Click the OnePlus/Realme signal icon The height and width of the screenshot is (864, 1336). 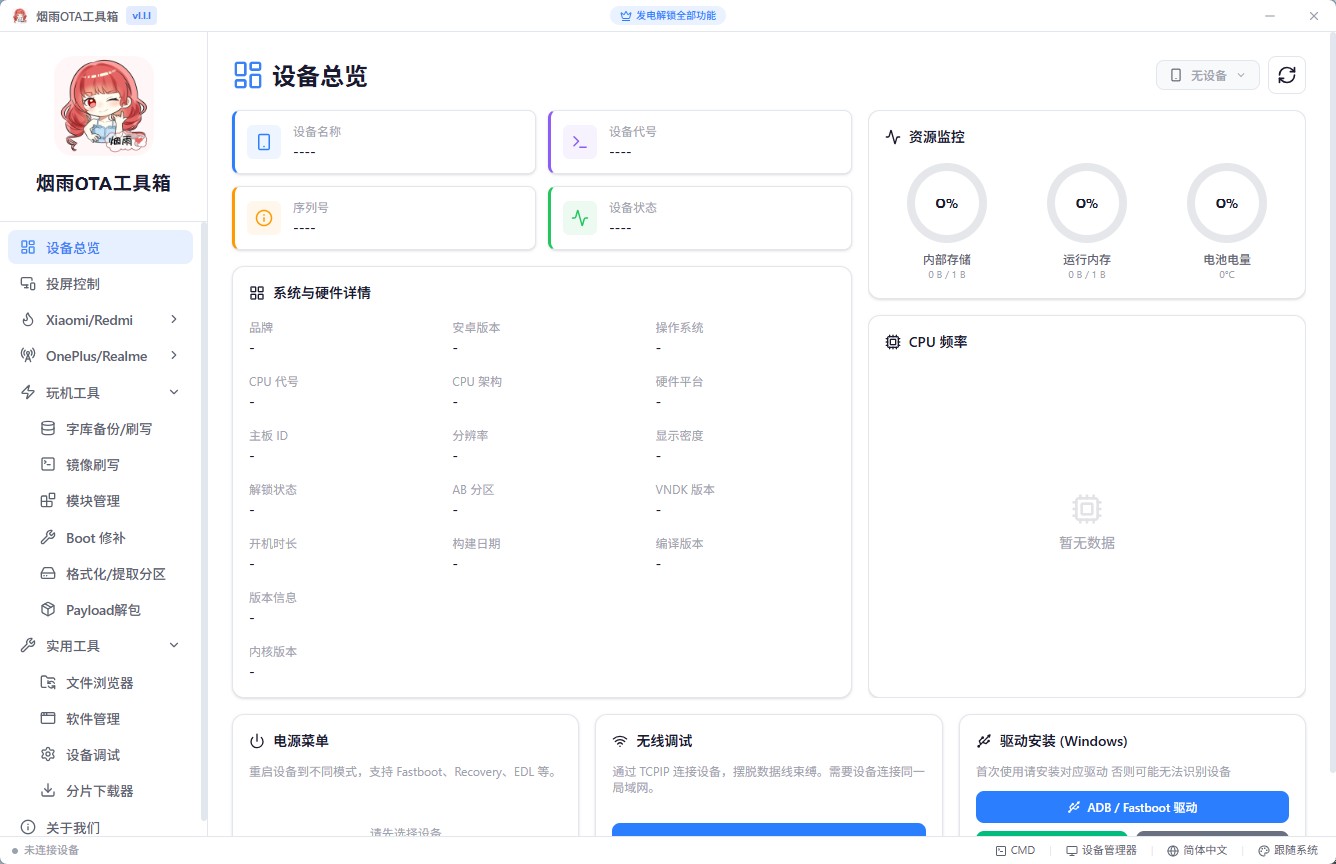coord(28,356)
